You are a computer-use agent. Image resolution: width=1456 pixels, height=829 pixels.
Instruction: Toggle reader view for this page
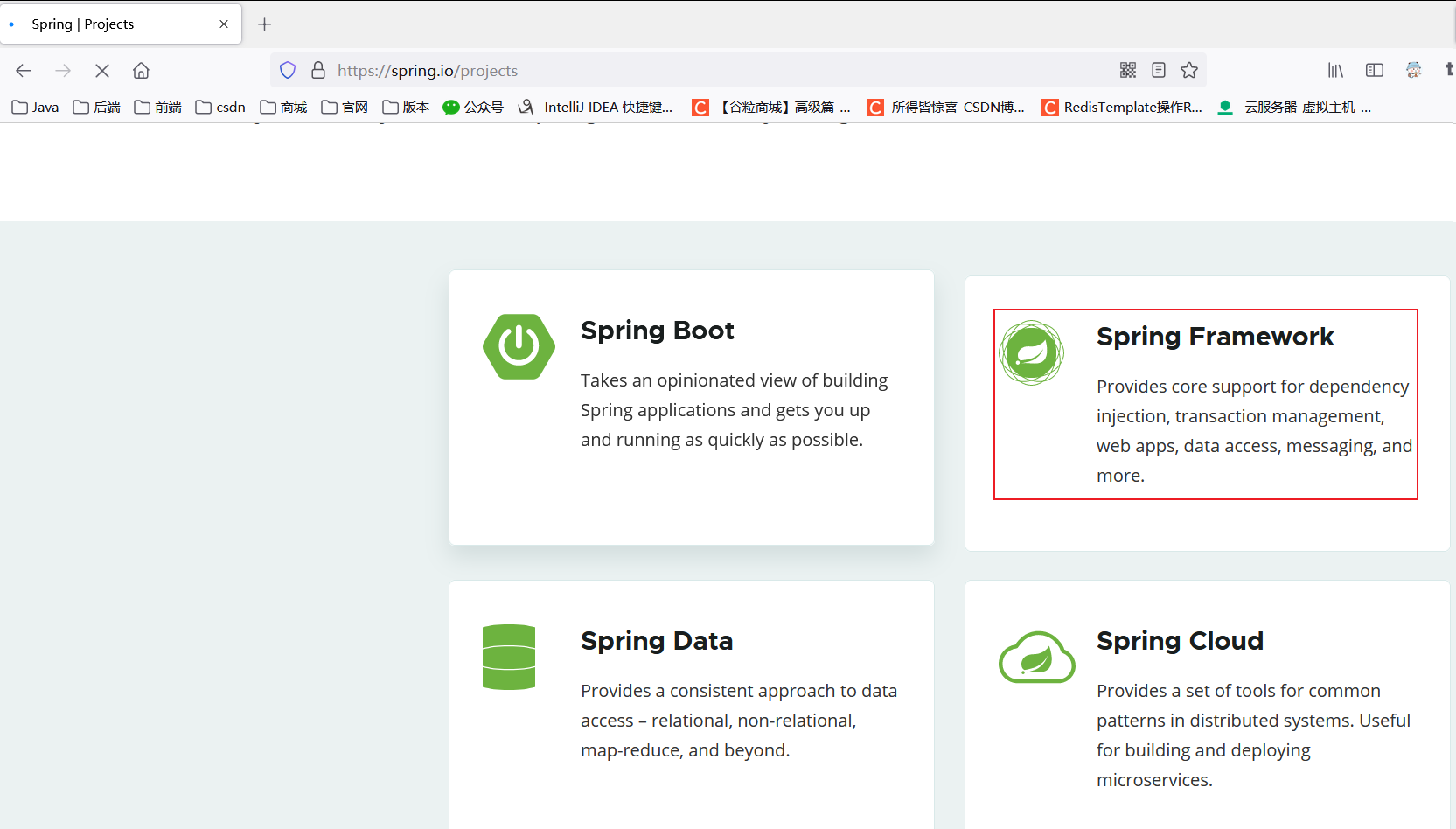coord(1159,70)
